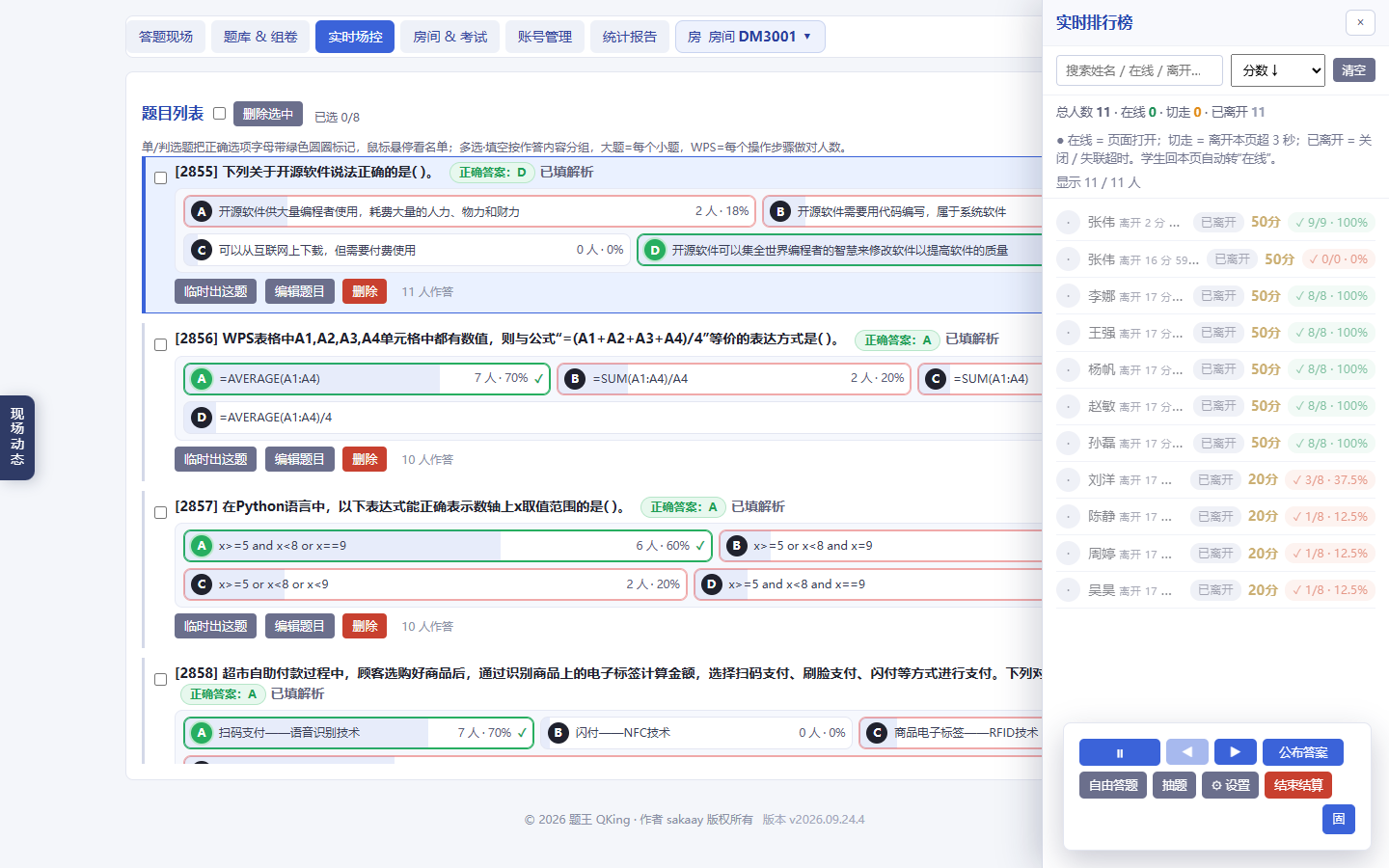Switch to the 题库 & 组卷 tab
This screenshot has height=868, width=1389.
tap(260, 37)
